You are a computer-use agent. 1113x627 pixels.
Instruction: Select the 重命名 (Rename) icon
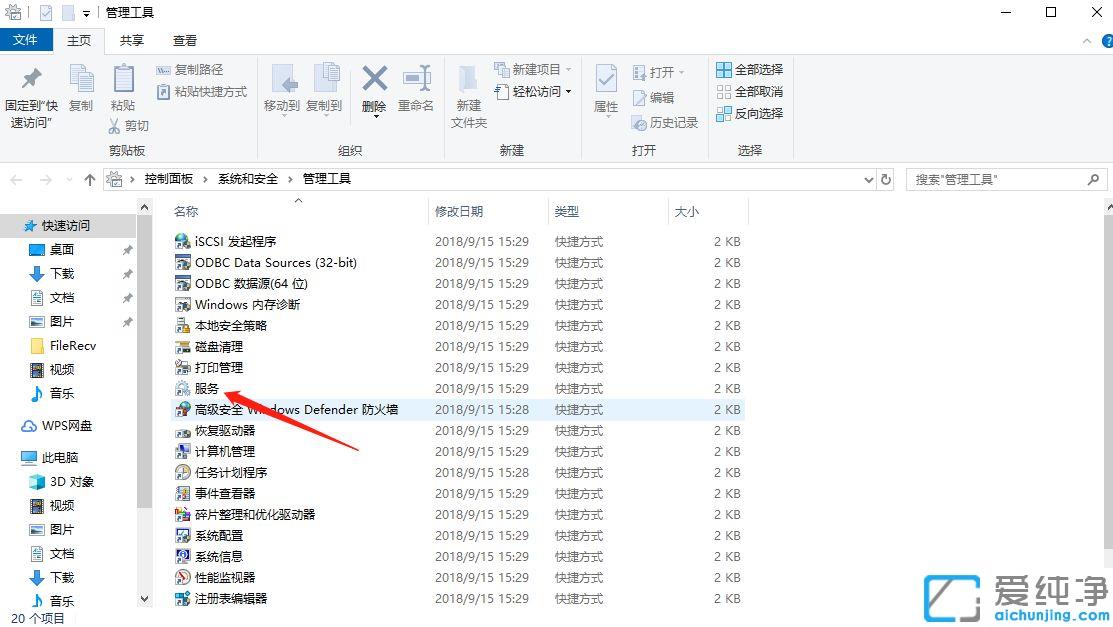point(416,85)
